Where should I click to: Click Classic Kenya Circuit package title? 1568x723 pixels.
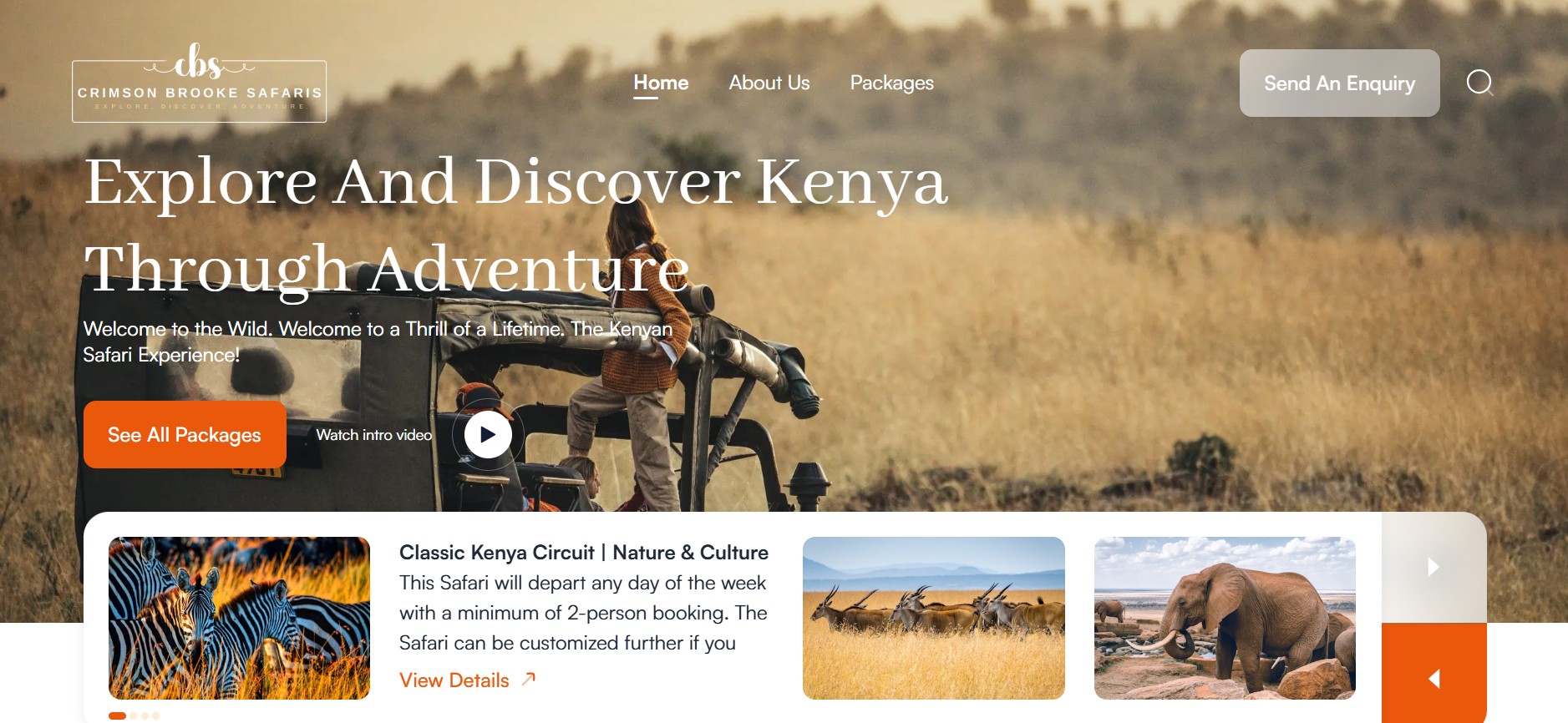click(584, 553)
